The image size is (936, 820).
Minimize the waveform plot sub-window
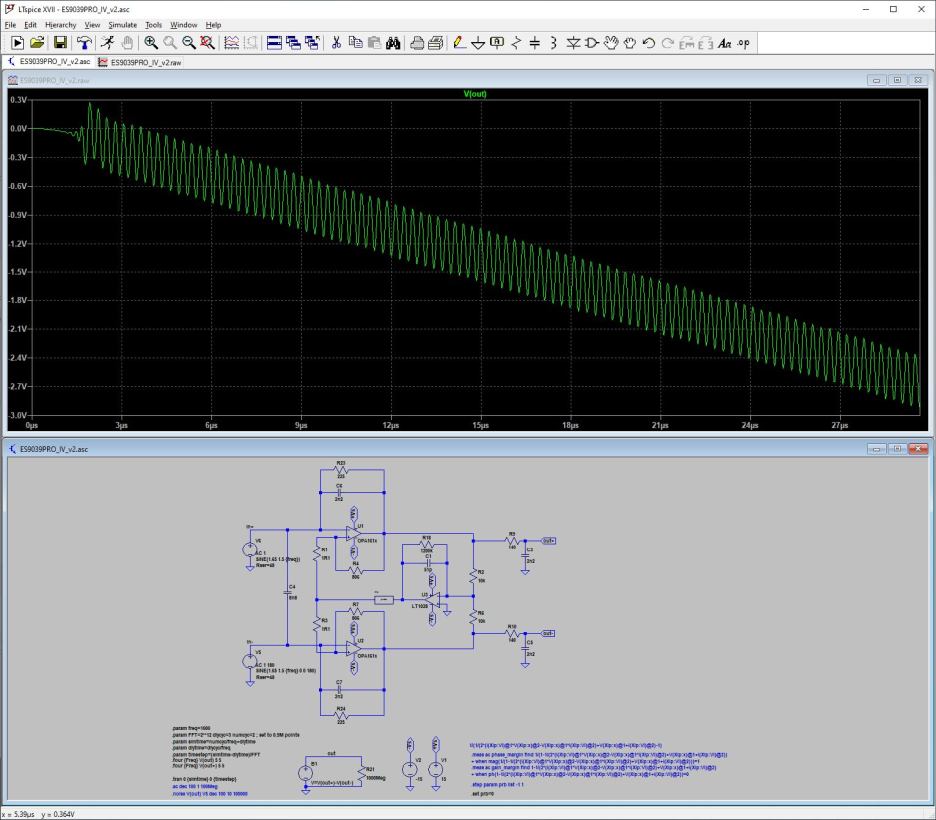tap(876, 80)
